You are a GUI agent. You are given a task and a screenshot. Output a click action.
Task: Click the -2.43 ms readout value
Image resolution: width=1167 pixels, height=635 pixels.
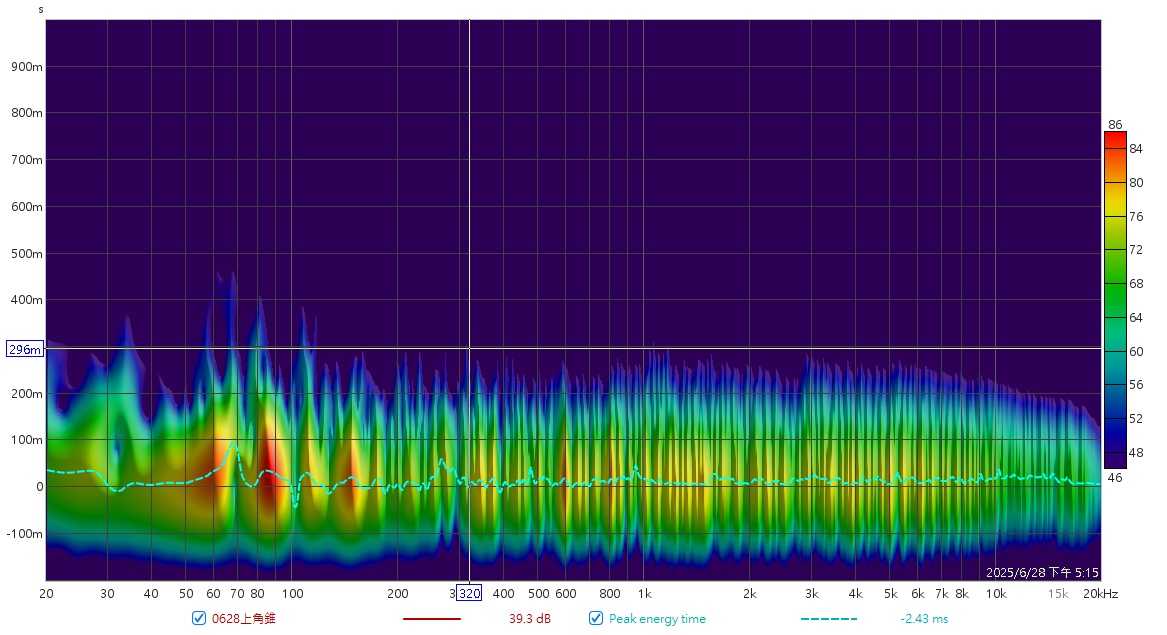point(924,619)
